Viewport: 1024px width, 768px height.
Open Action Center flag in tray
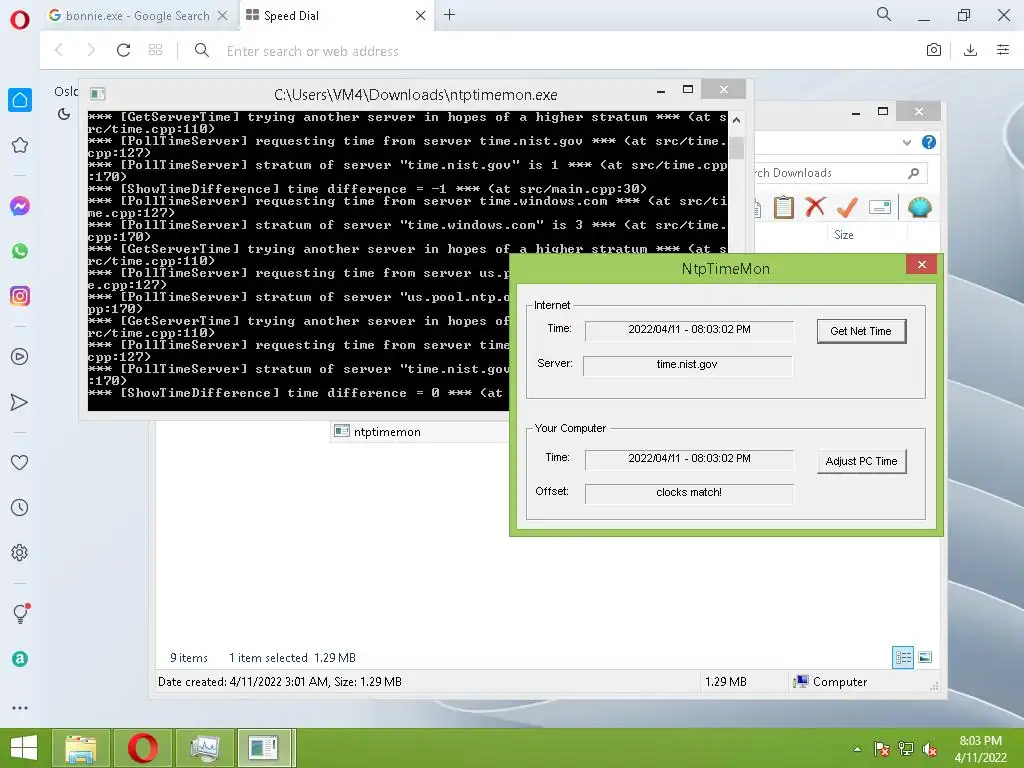(x=882, y=749)
